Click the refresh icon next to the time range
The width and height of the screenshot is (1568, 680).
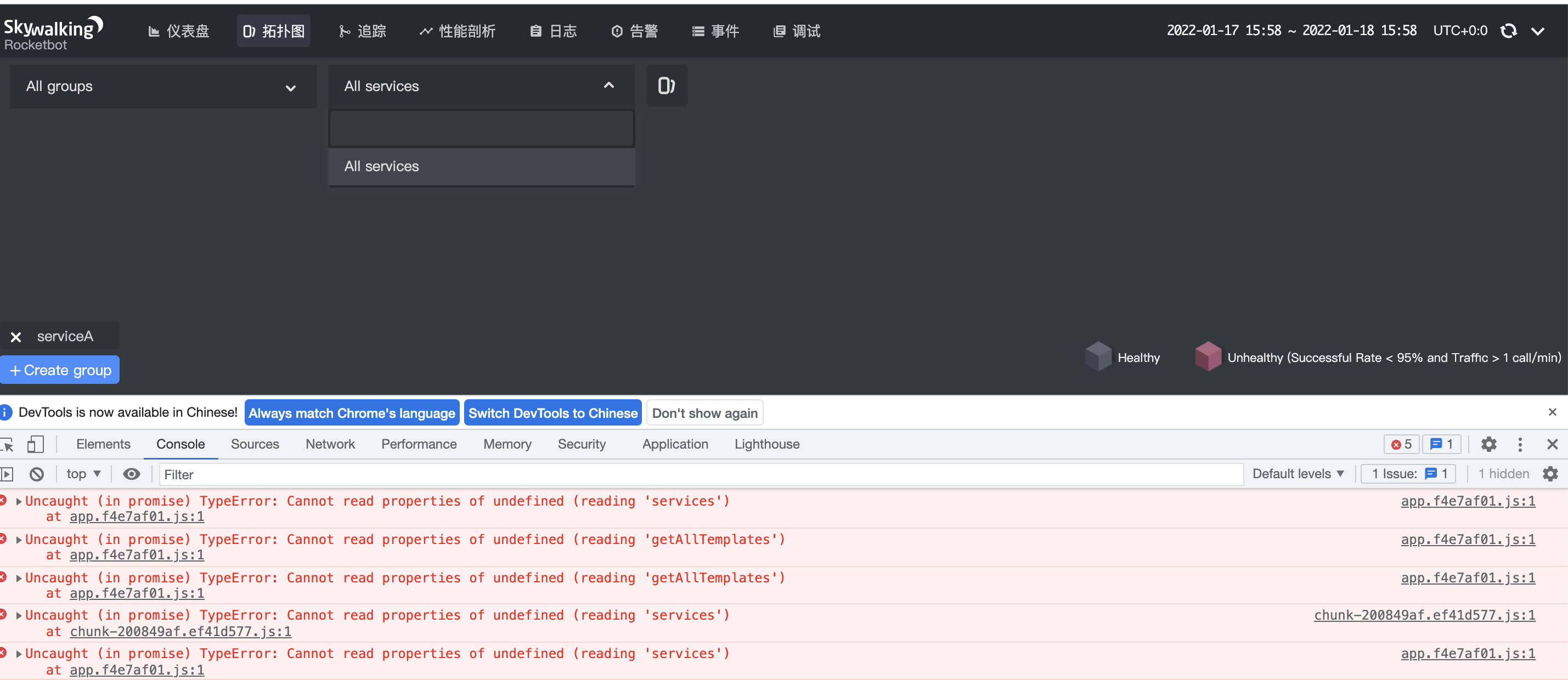click(x=1509, y=30)
